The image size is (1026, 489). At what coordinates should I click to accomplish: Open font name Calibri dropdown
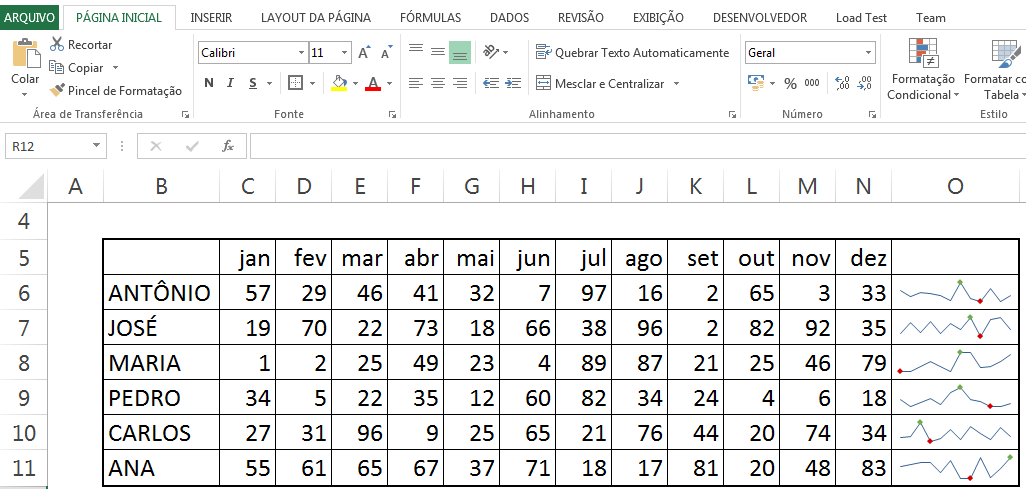(301, 52)
